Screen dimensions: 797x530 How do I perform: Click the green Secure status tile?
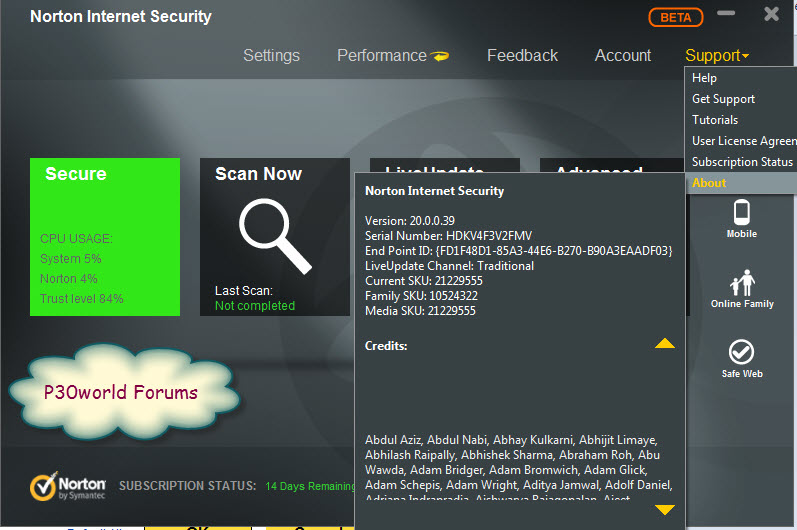(x=105, y=237)
